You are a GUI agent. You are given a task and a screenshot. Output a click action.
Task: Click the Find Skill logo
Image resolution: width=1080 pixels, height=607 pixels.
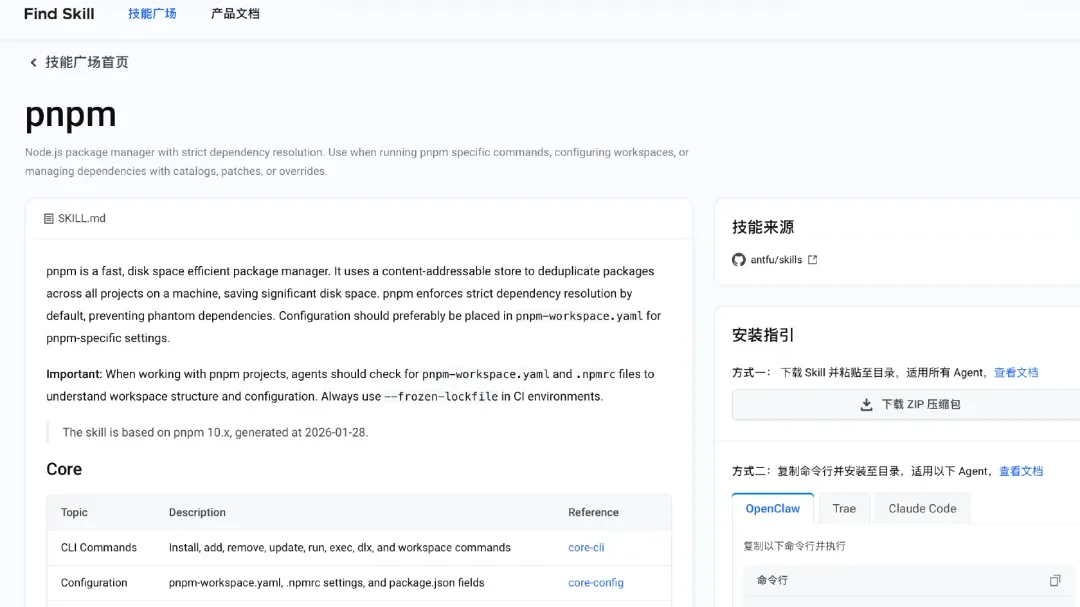tap(59, 14)
